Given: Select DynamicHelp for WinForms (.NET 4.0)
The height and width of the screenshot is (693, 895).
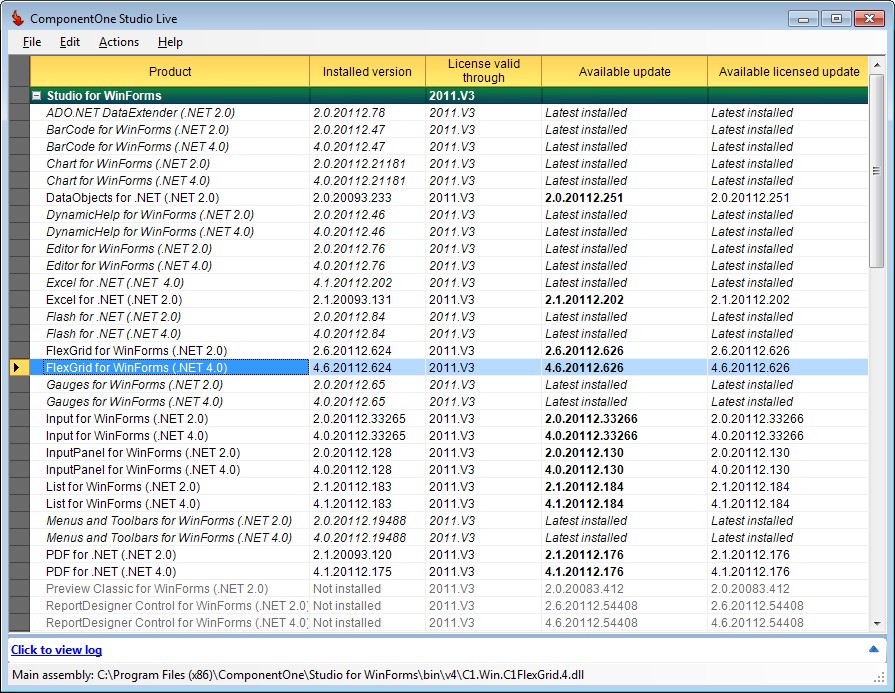Looking at the screenshot, I should pos(150,232).
